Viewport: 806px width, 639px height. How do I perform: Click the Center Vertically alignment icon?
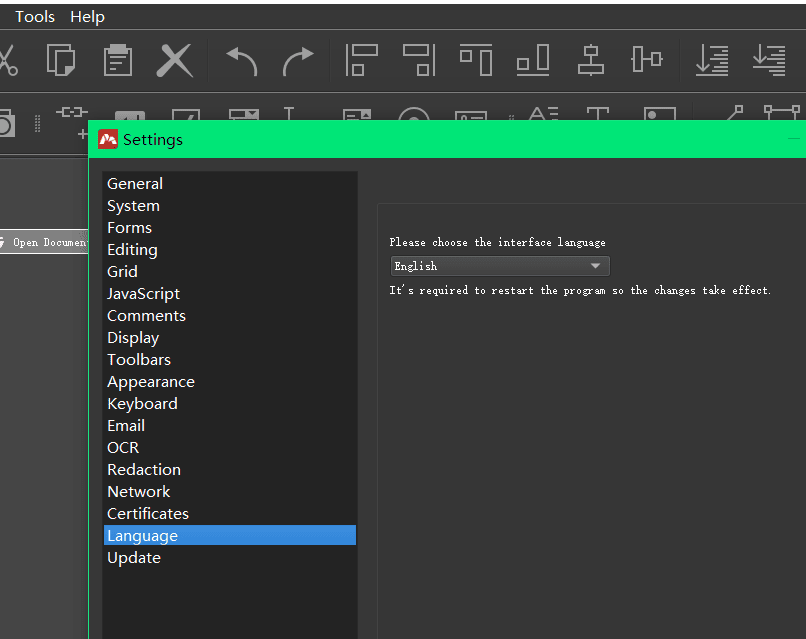[x=647, y=60]
